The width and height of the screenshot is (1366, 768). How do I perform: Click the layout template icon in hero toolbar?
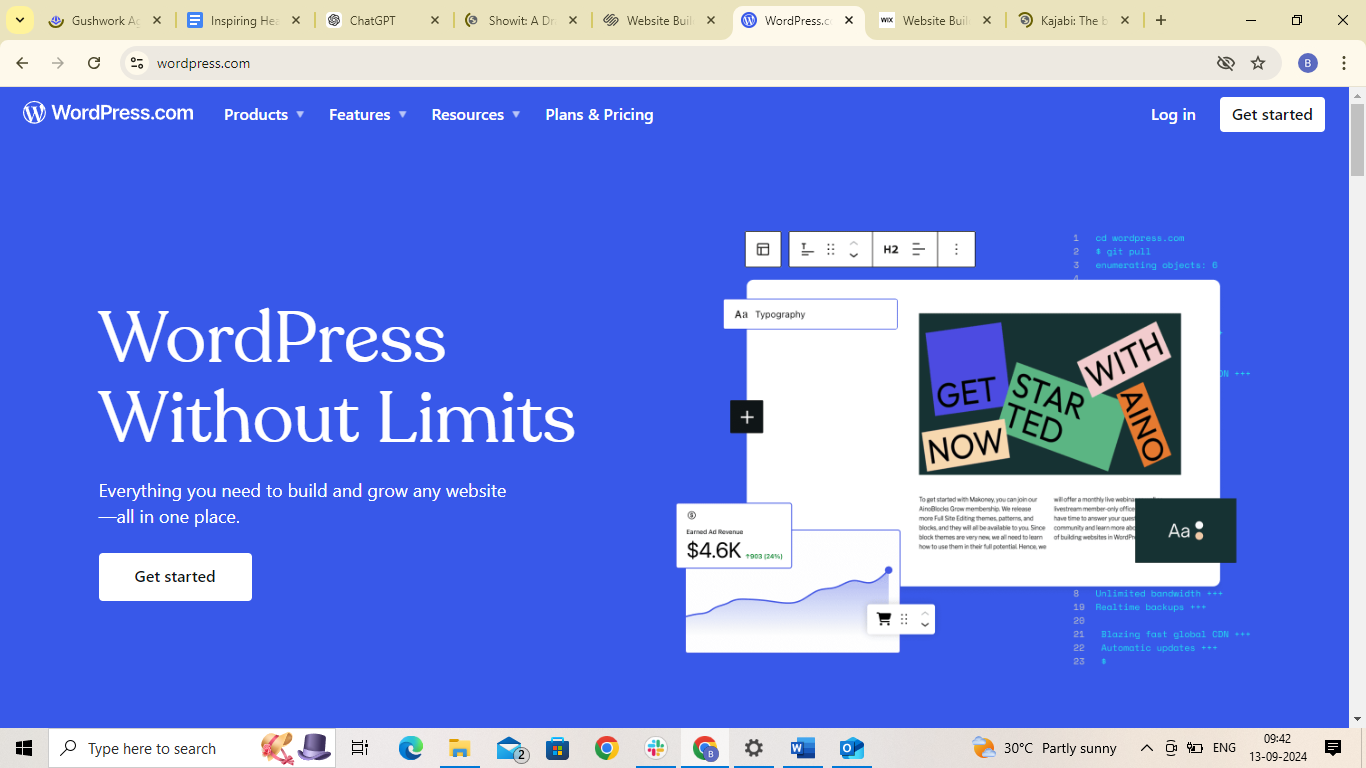(763, 249)
